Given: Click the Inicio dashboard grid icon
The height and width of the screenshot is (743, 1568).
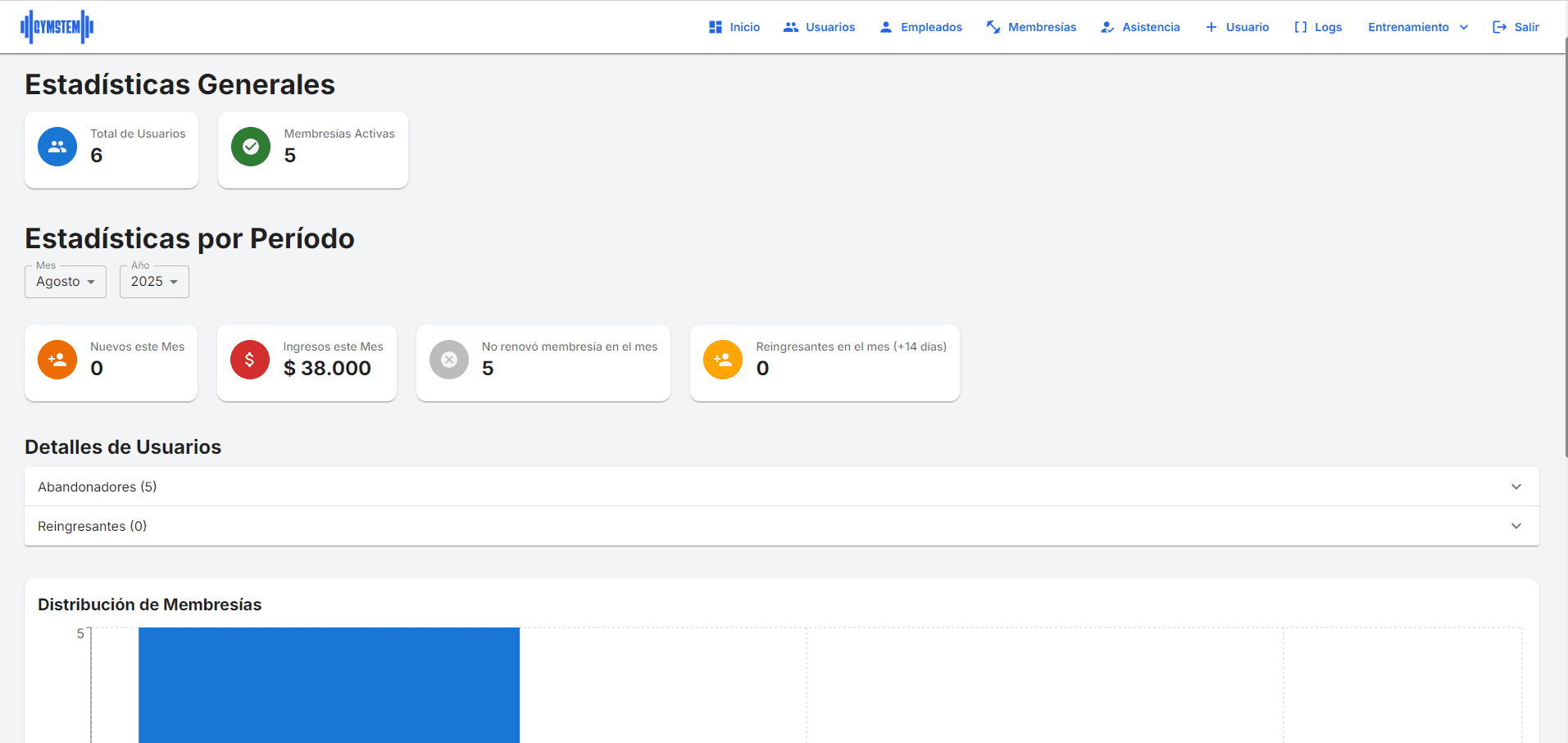Looking at the screenshot, I should coord(716,27).
